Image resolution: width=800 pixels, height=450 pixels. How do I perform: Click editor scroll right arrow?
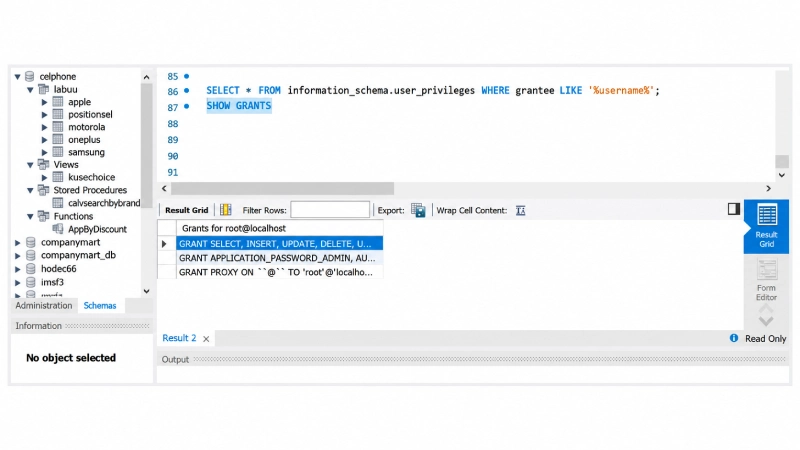[x=768, y=188]
